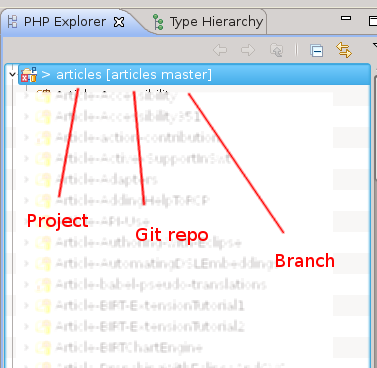Image resolution: width=377 pixels, height=368 pixels.
Task: Click the Up one level icon
Action: click(x=276, y=50)
